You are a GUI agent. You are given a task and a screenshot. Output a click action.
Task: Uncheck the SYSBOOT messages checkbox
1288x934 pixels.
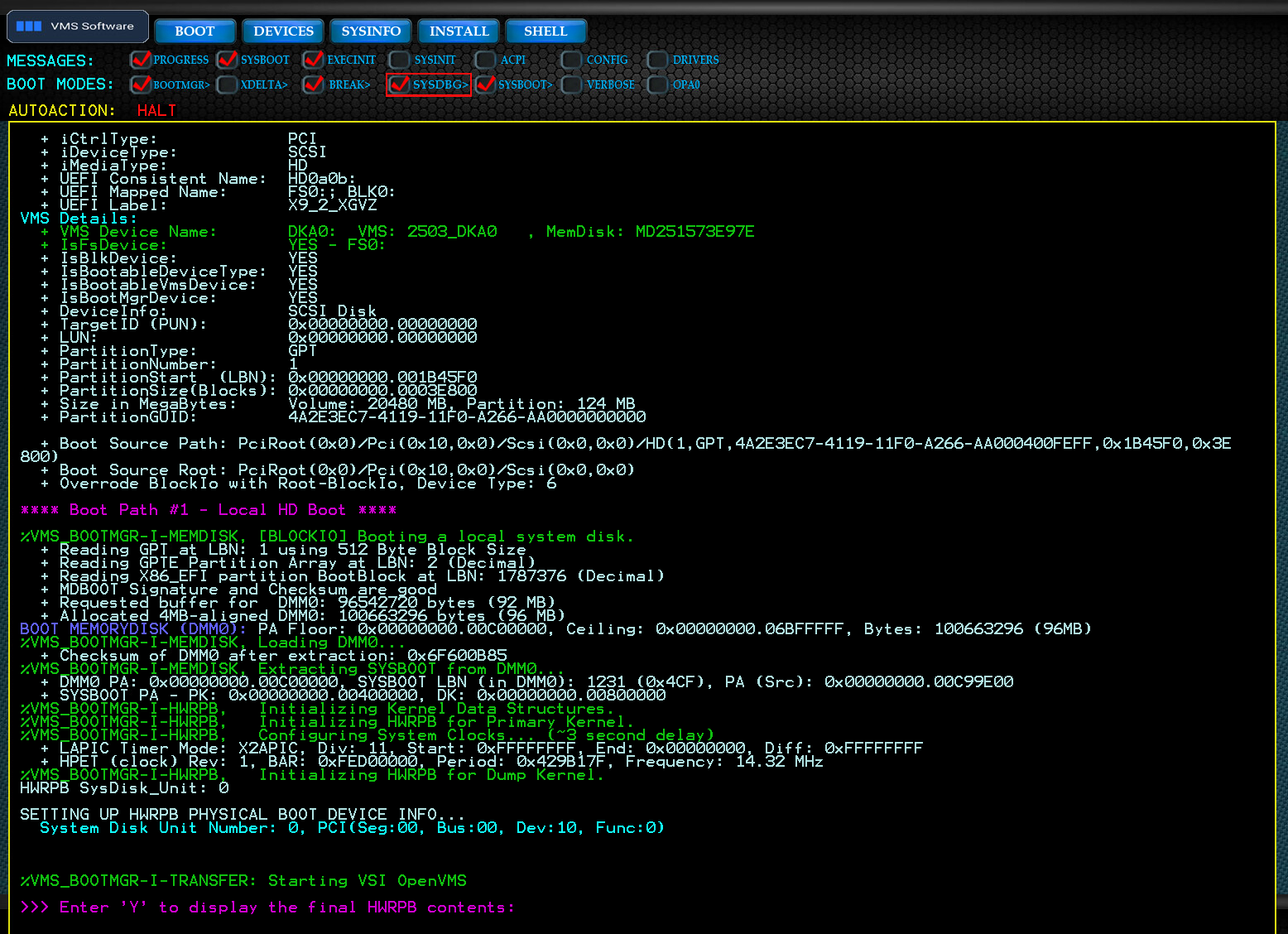[228, 60]
